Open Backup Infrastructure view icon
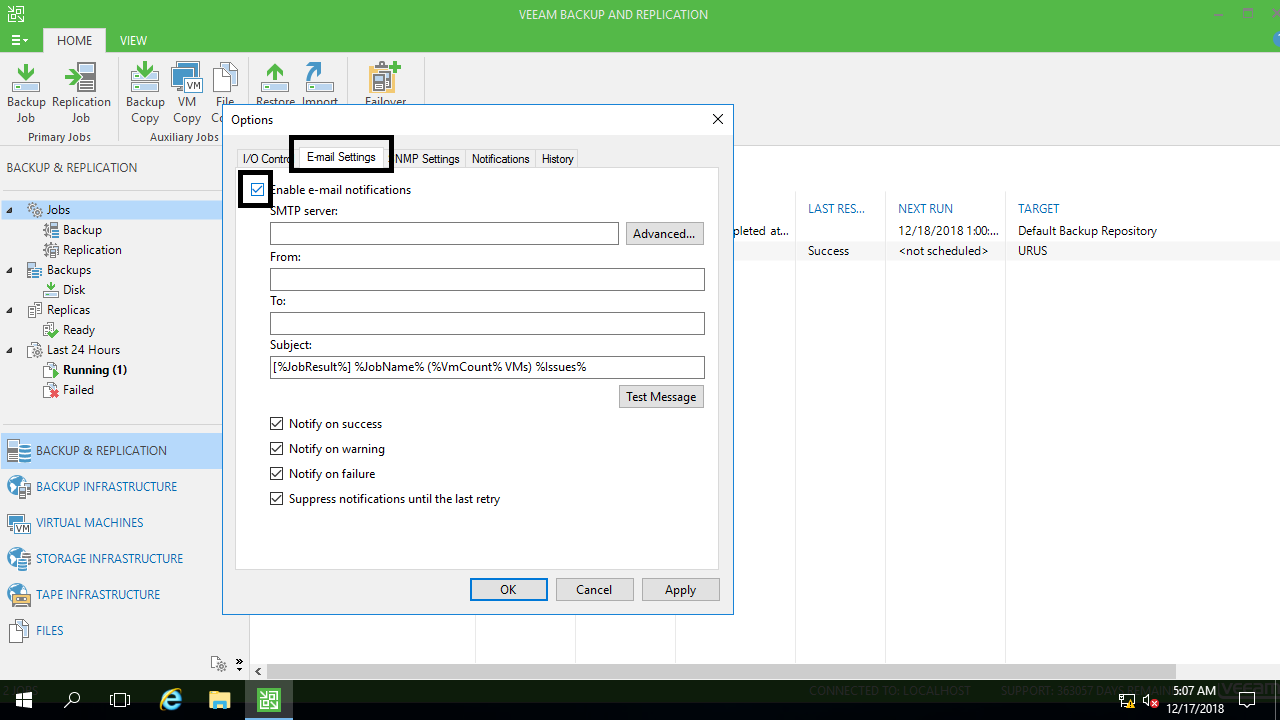 (x=19, y=487)
